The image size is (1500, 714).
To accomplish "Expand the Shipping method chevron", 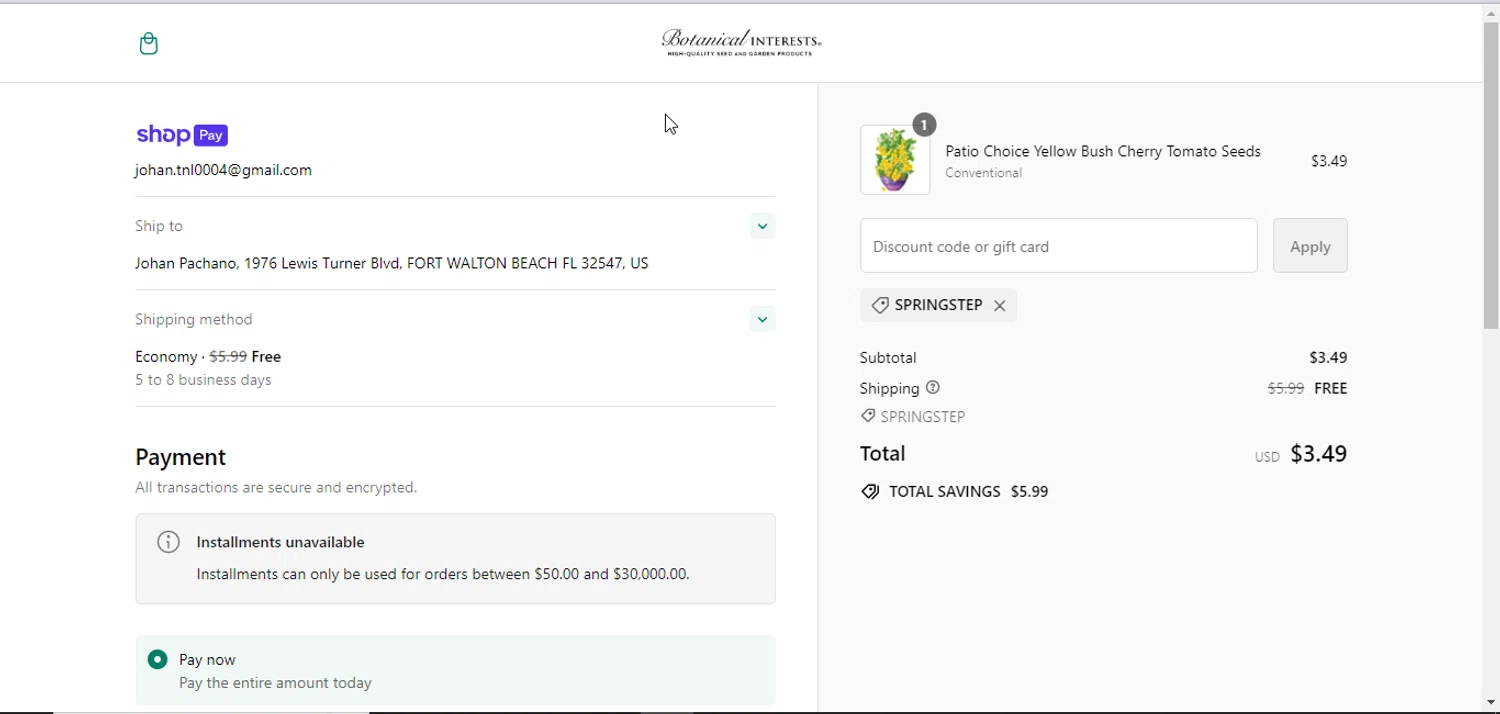I will 762,319.
